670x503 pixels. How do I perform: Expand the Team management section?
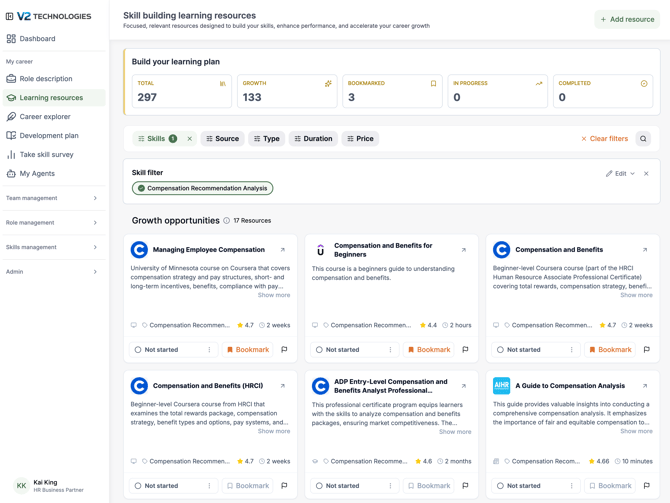[x=54, y=198]
